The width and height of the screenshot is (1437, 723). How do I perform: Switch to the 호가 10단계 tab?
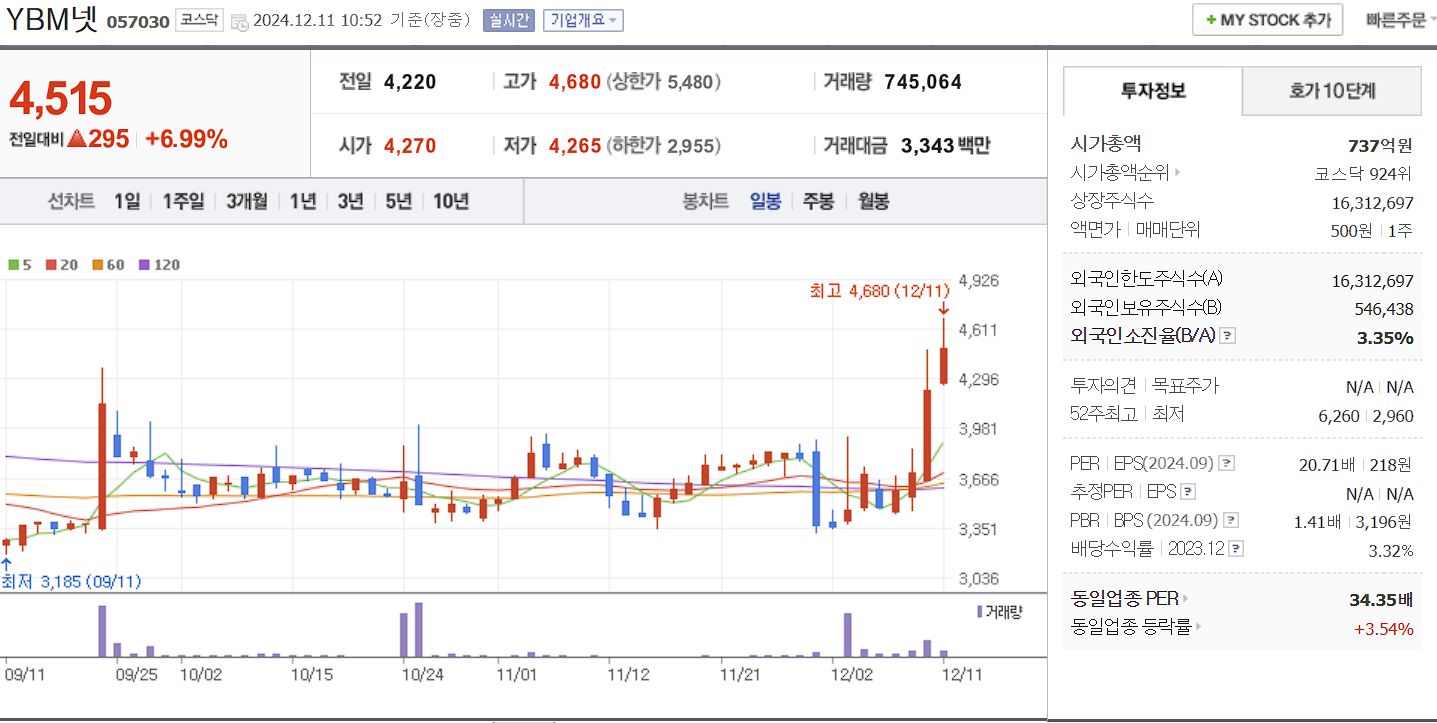click(x=1331, y=90)
